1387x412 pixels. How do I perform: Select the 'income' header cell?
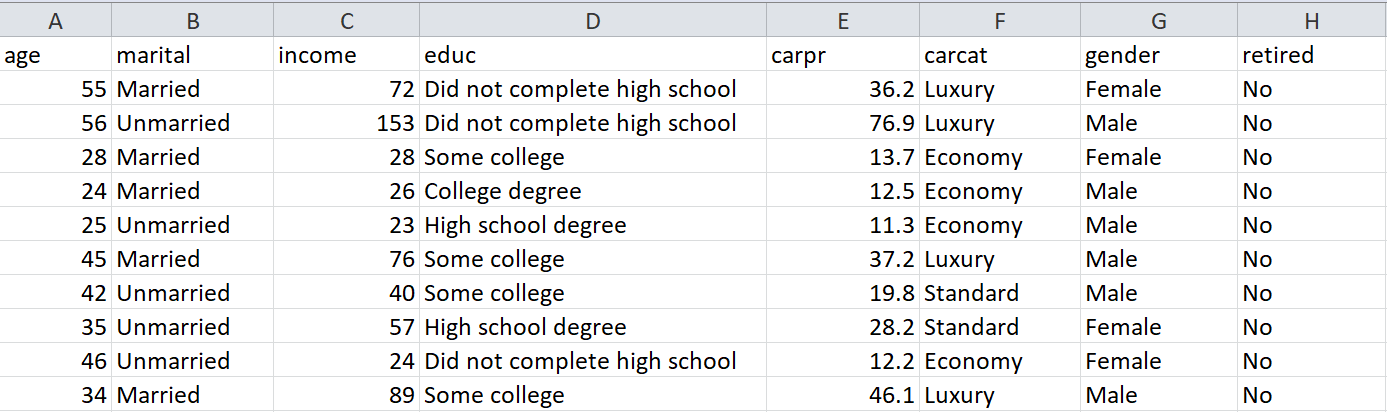click(x=346, y=55)
